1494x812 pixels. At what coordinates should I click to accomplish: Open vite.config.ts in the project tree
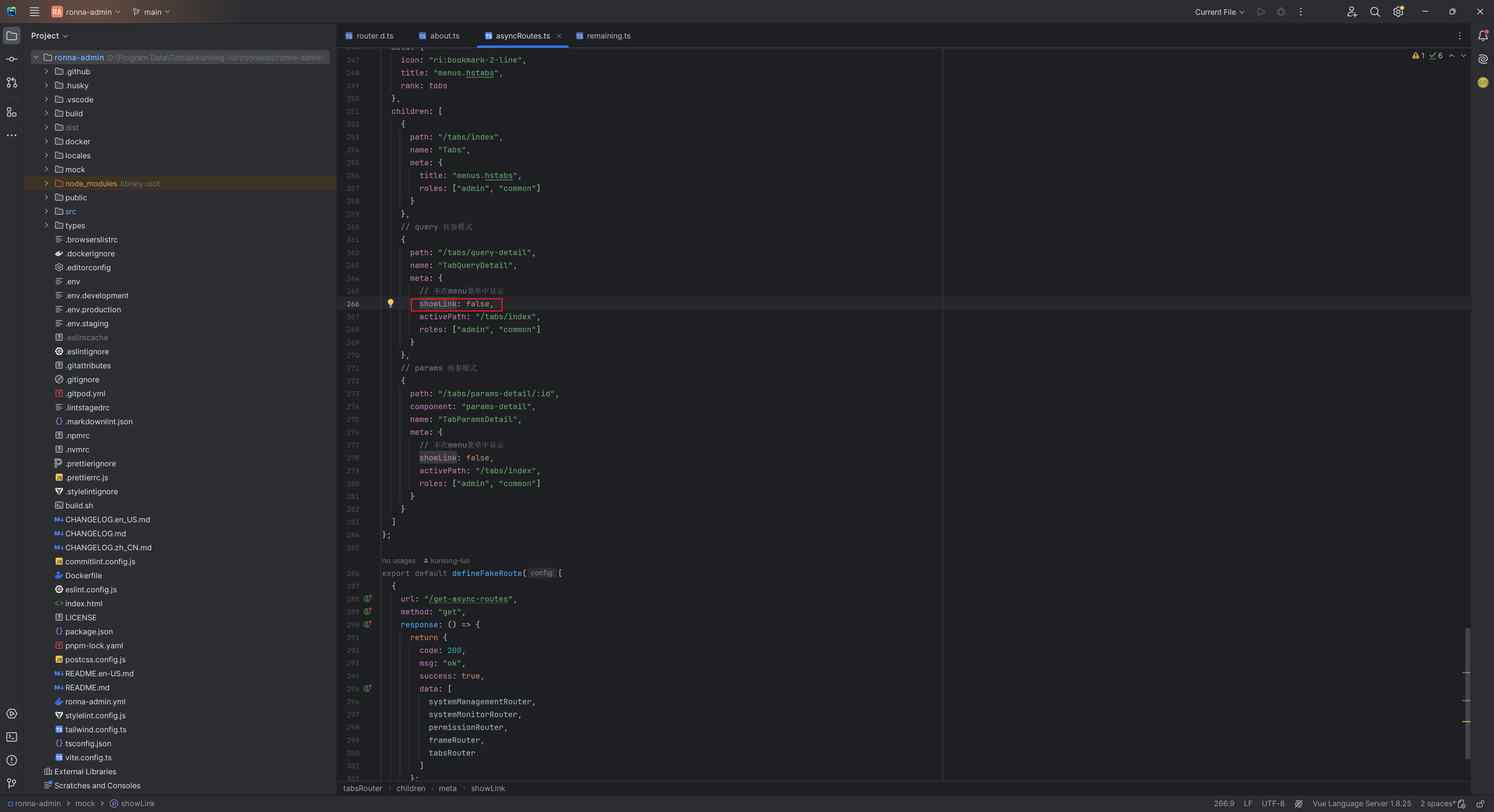coord(88,758)
